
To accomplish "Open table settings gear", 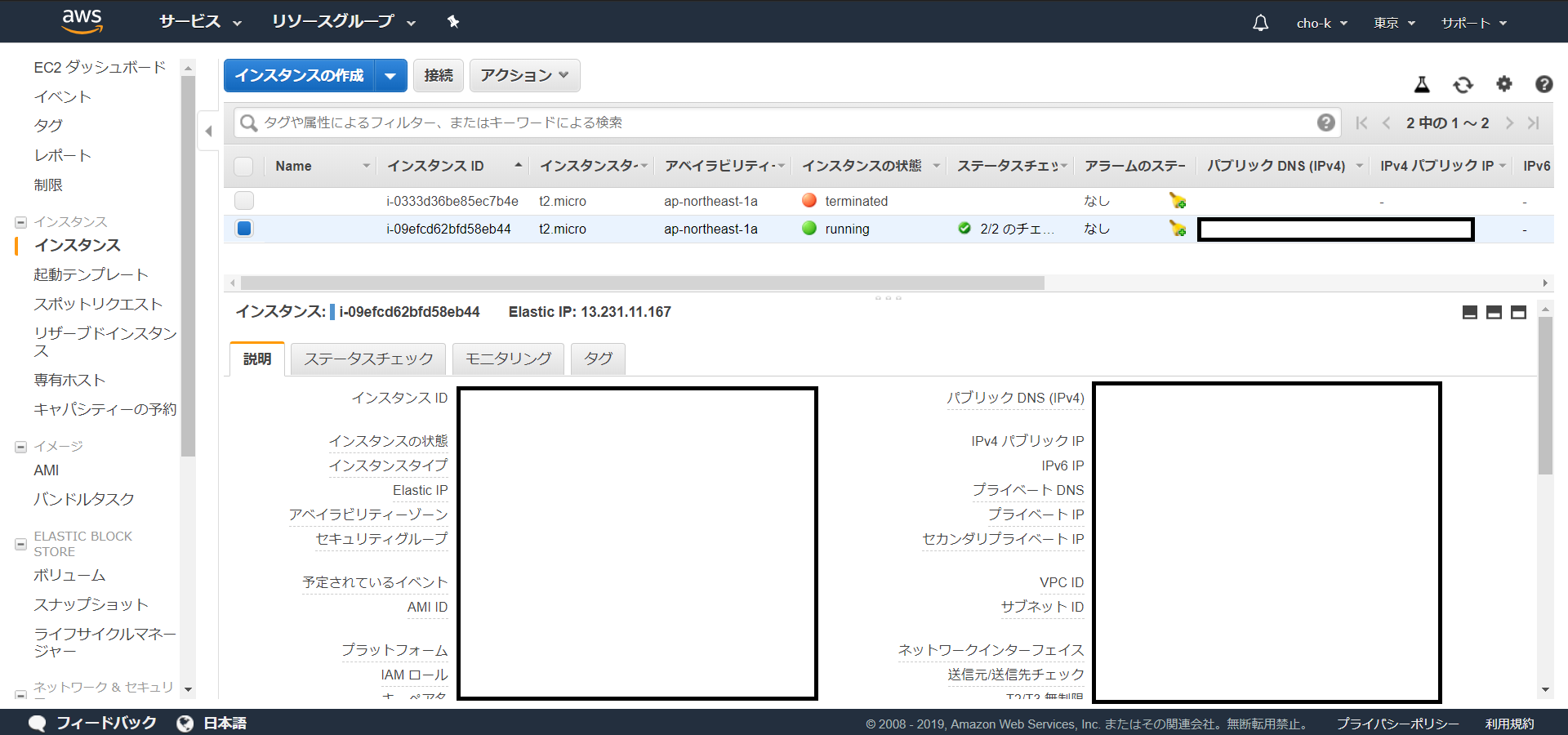I will click(x=1504, y=83).
